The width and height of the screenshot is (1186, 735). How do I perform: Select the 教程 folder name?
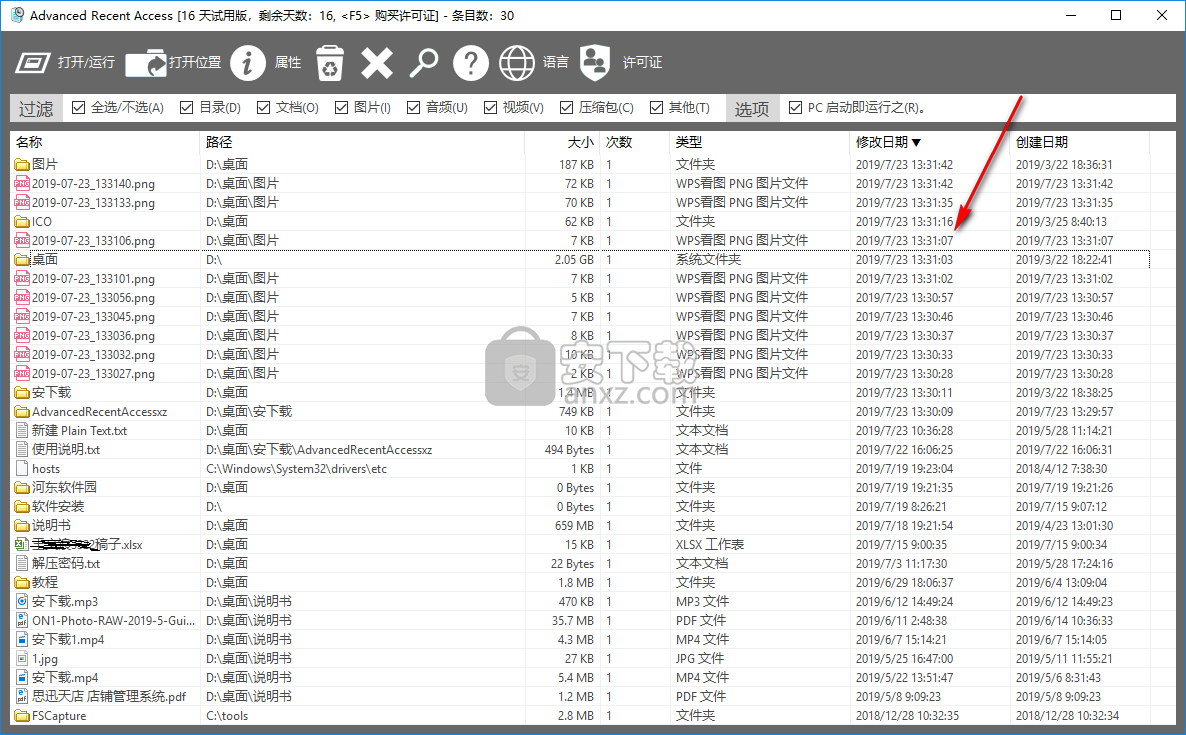(x=45, y=582)
